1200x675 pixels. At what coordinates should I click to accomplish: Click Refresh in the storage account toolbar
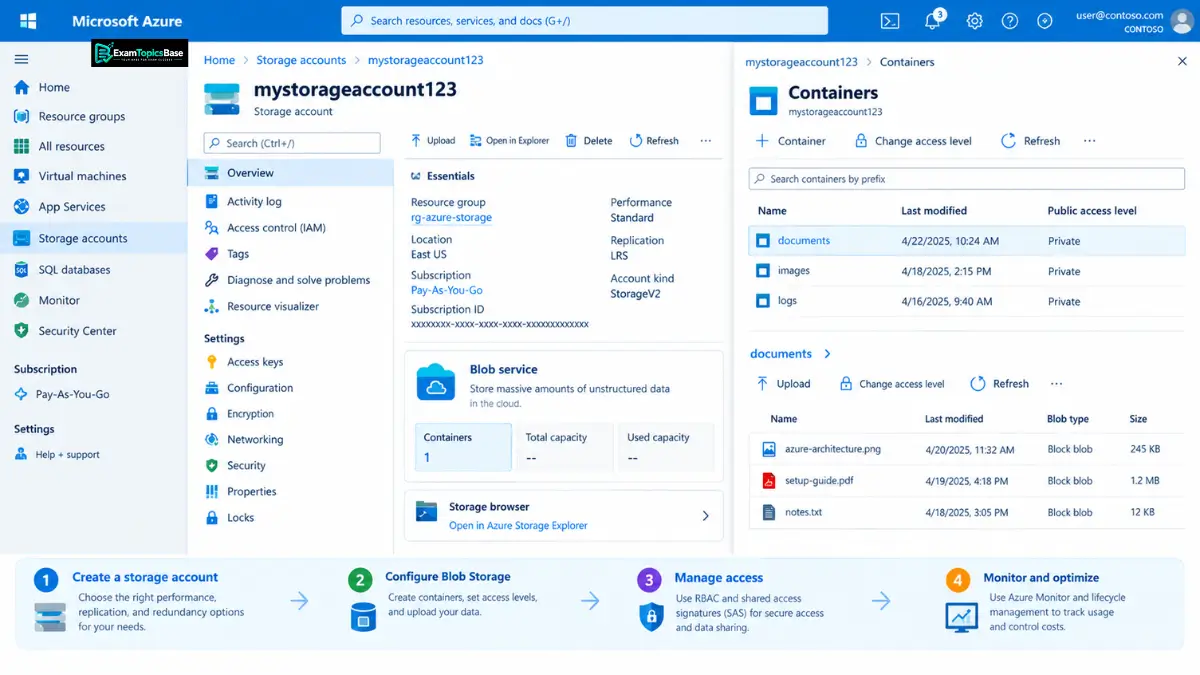point(654,141)
